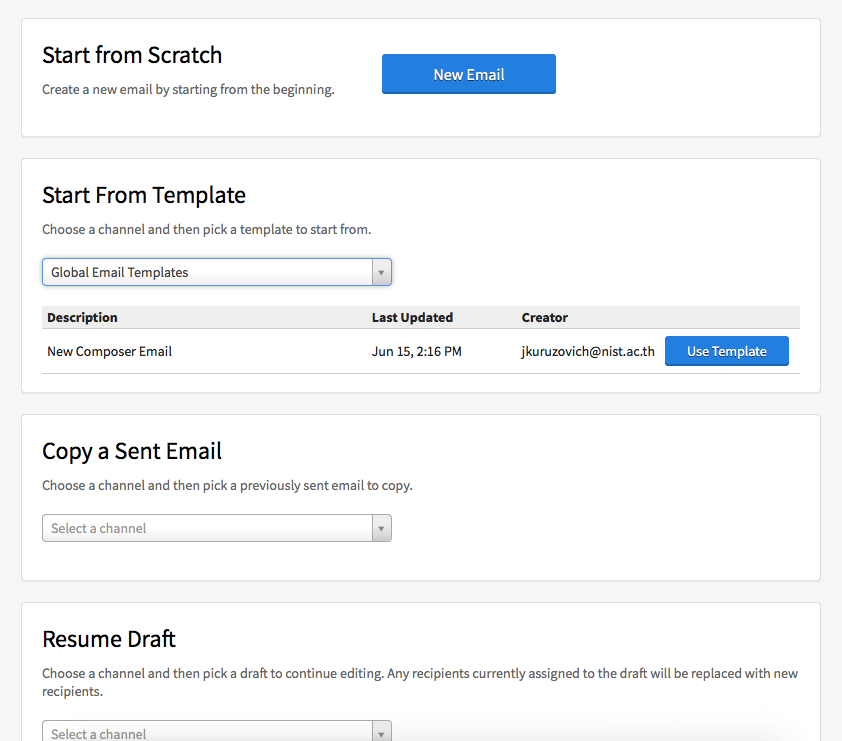Click the dropdown arrow under Copy a Sent Email
This screenshot has height=741, width=842.
381,528
